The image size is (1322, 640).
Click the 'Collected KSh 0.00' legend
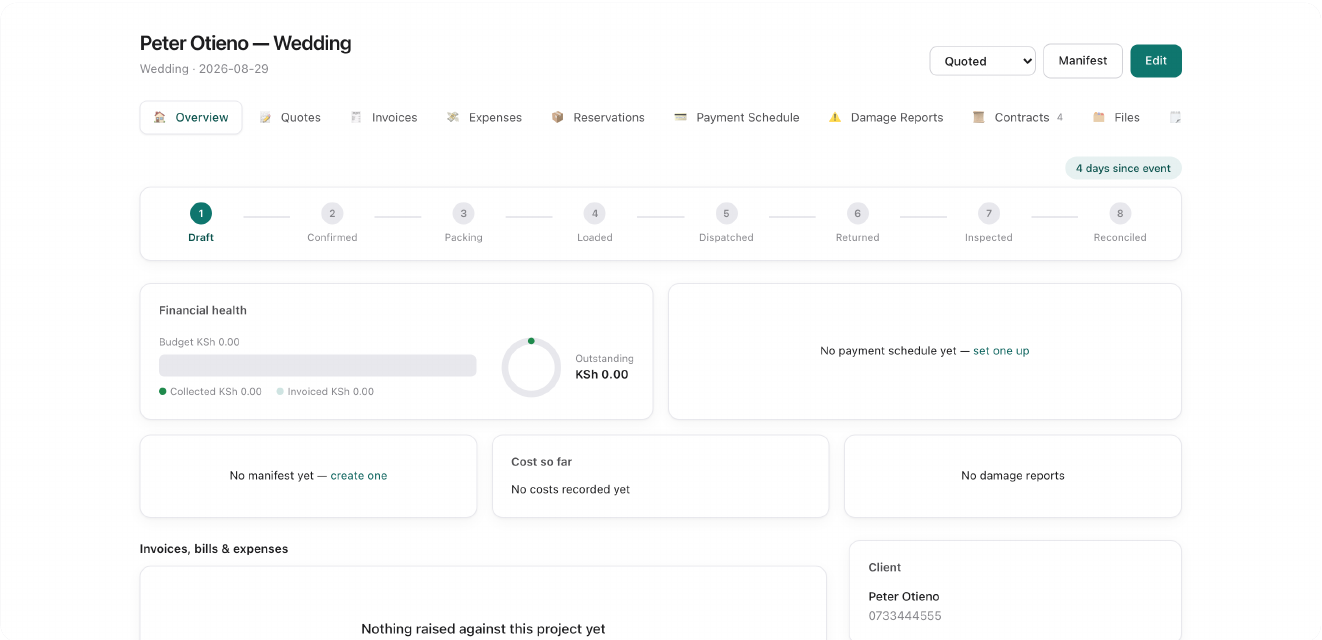(210, 392)
